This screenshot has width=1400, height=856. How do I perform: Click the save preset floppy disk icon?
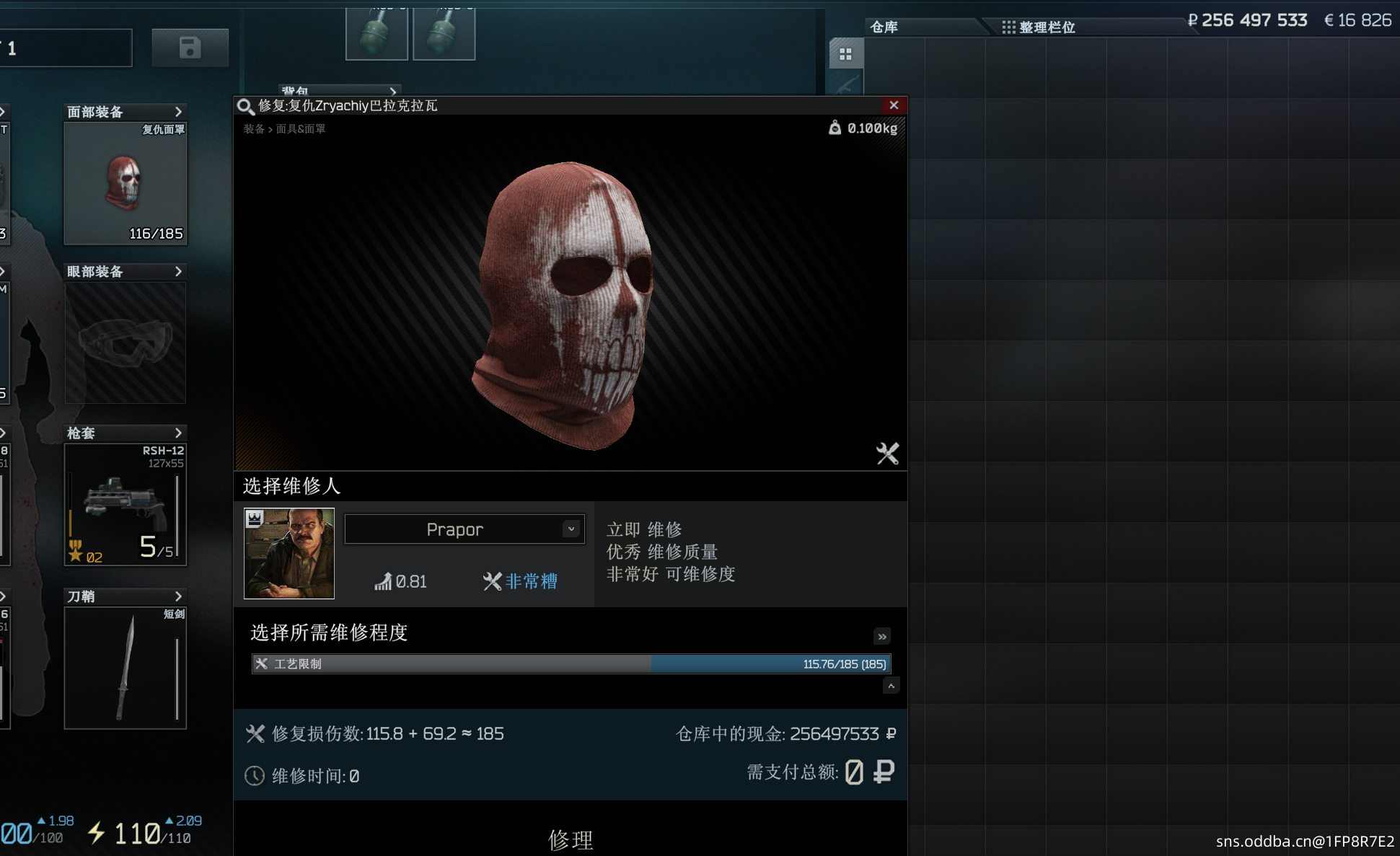coord(190,48)
